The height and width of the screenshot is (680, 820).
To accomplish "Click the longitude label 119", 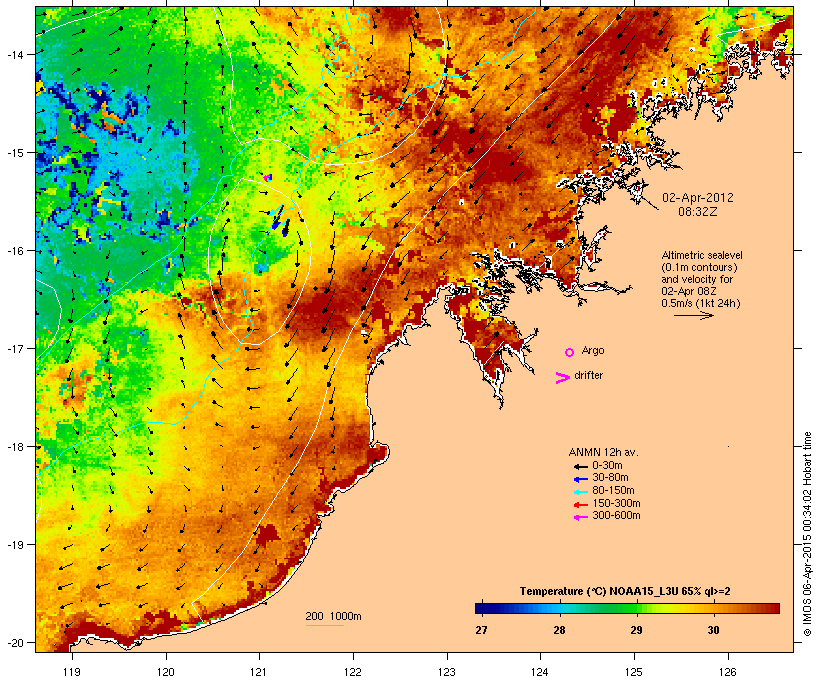I will coord(72,672).
